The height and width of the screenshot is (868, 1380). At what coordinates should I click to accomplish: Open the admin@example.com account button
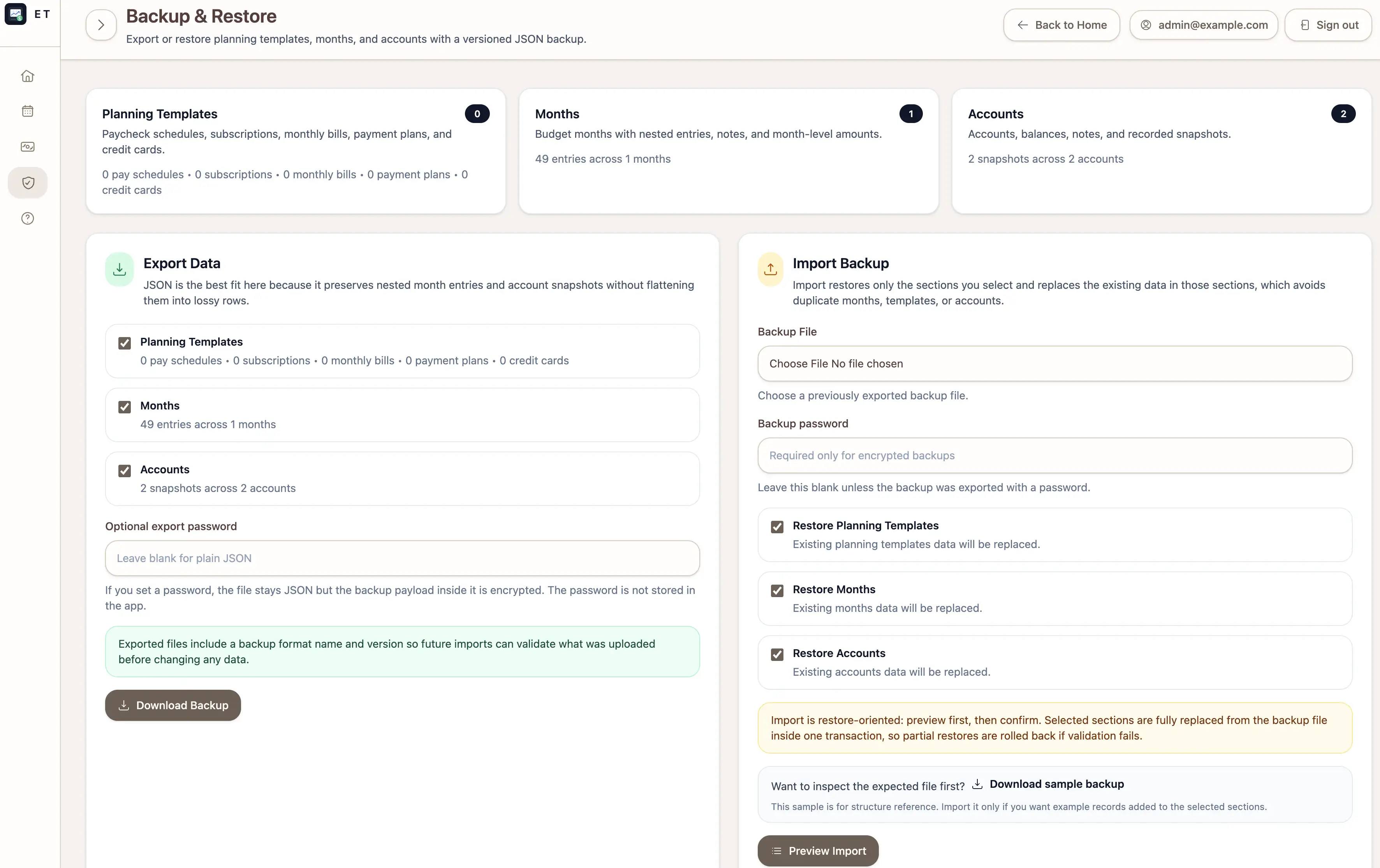1204,25
